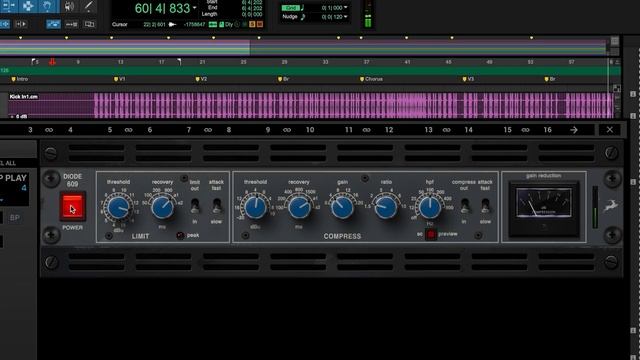This screenshot has height=360, width=640.
Task: Select insert slot 3
Action: 30,130
